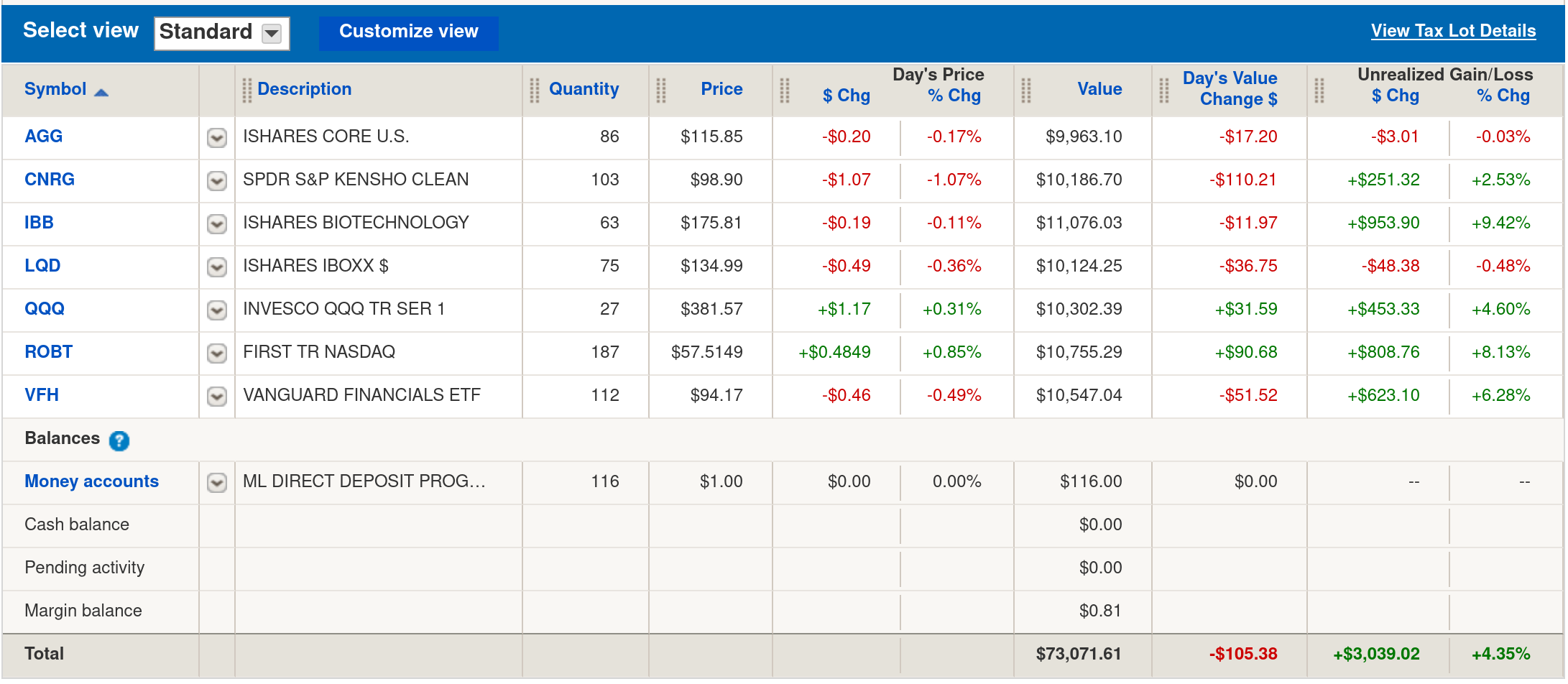Sort holdings by Day's Price % Chg
Screen dimensions: 1568x684
(x=954, y=96)
